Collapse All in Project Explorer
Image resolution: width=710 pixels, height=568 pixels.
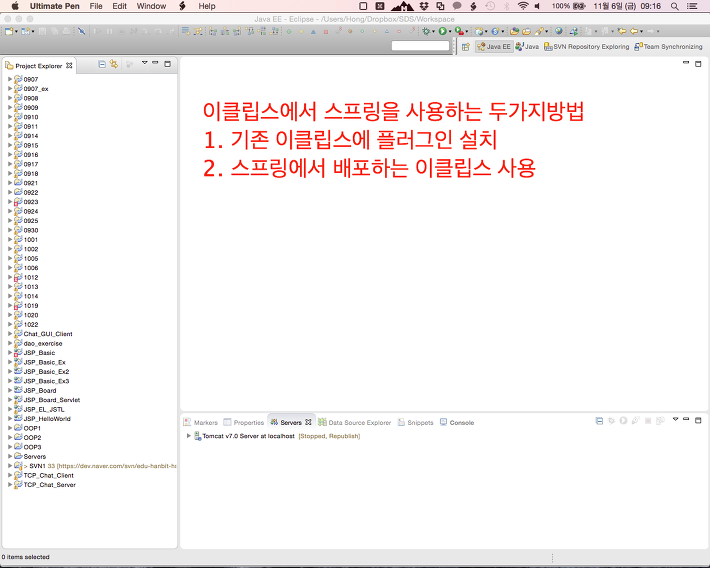102,65
